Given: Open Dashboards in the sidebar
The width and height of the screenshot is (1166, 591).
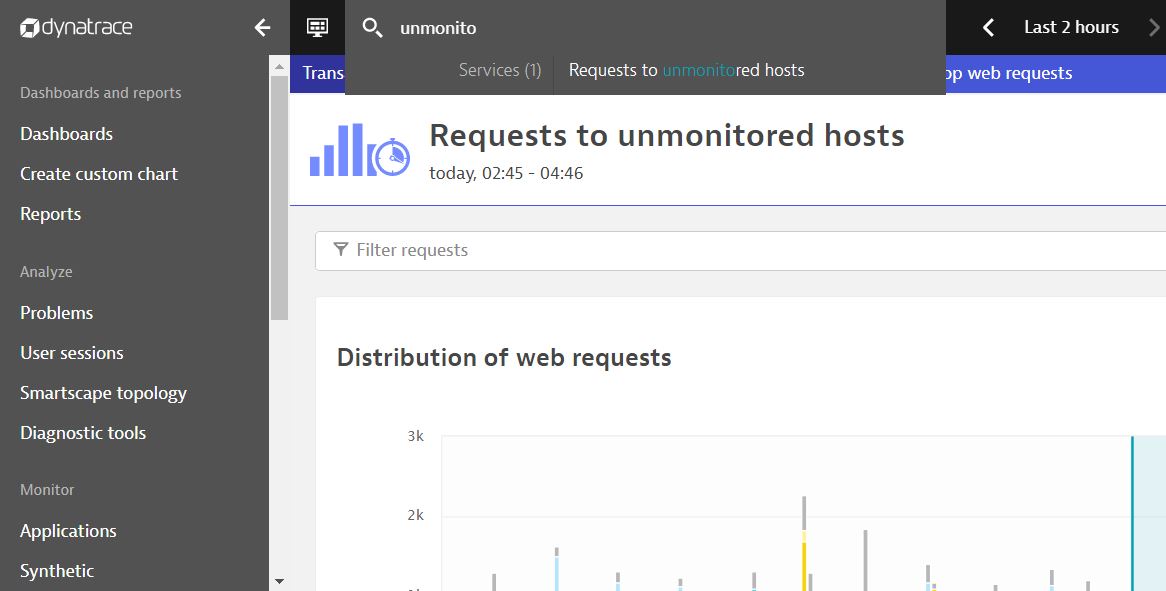Looking at the screenshot, I should pyautogui.click(x=66, y=134).
